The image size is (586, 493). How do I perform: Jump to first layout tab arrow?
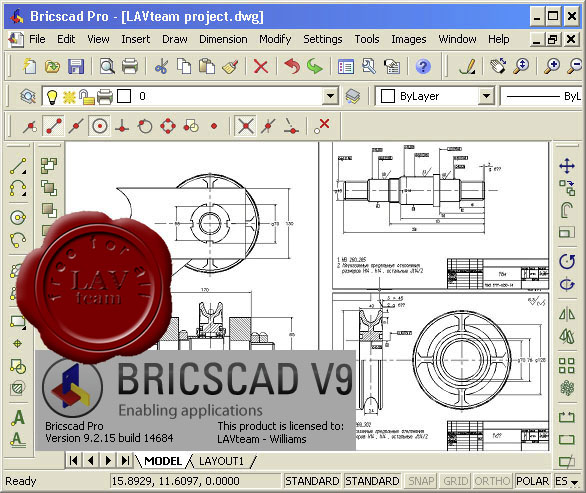tap(74, 460)
